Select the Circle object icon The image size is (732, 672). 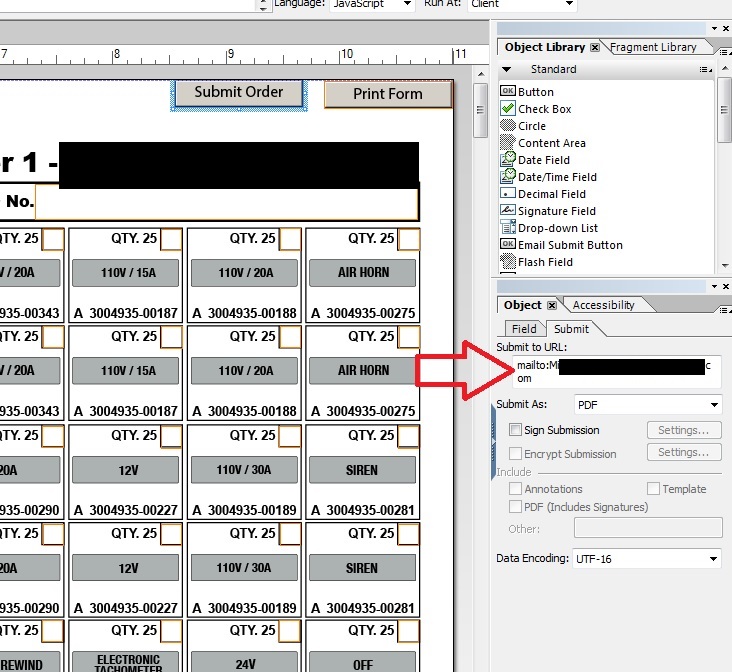pyautogui.click(x=507, y=125)
